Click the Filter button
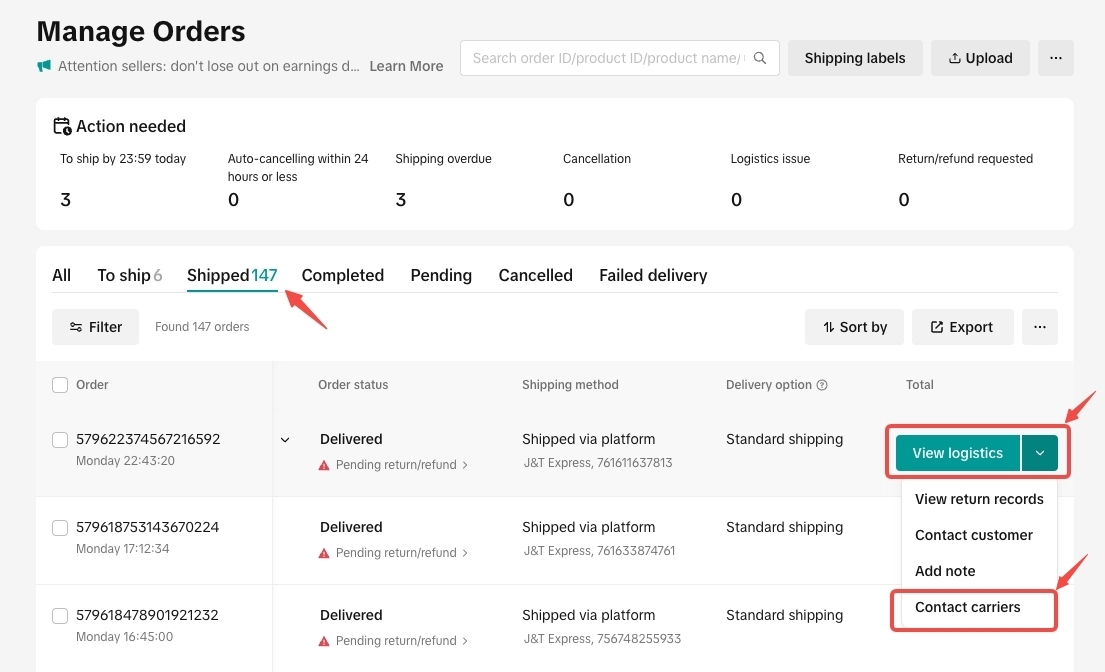The height and width of the screenshot is (672, 1105). click(96, 327)
